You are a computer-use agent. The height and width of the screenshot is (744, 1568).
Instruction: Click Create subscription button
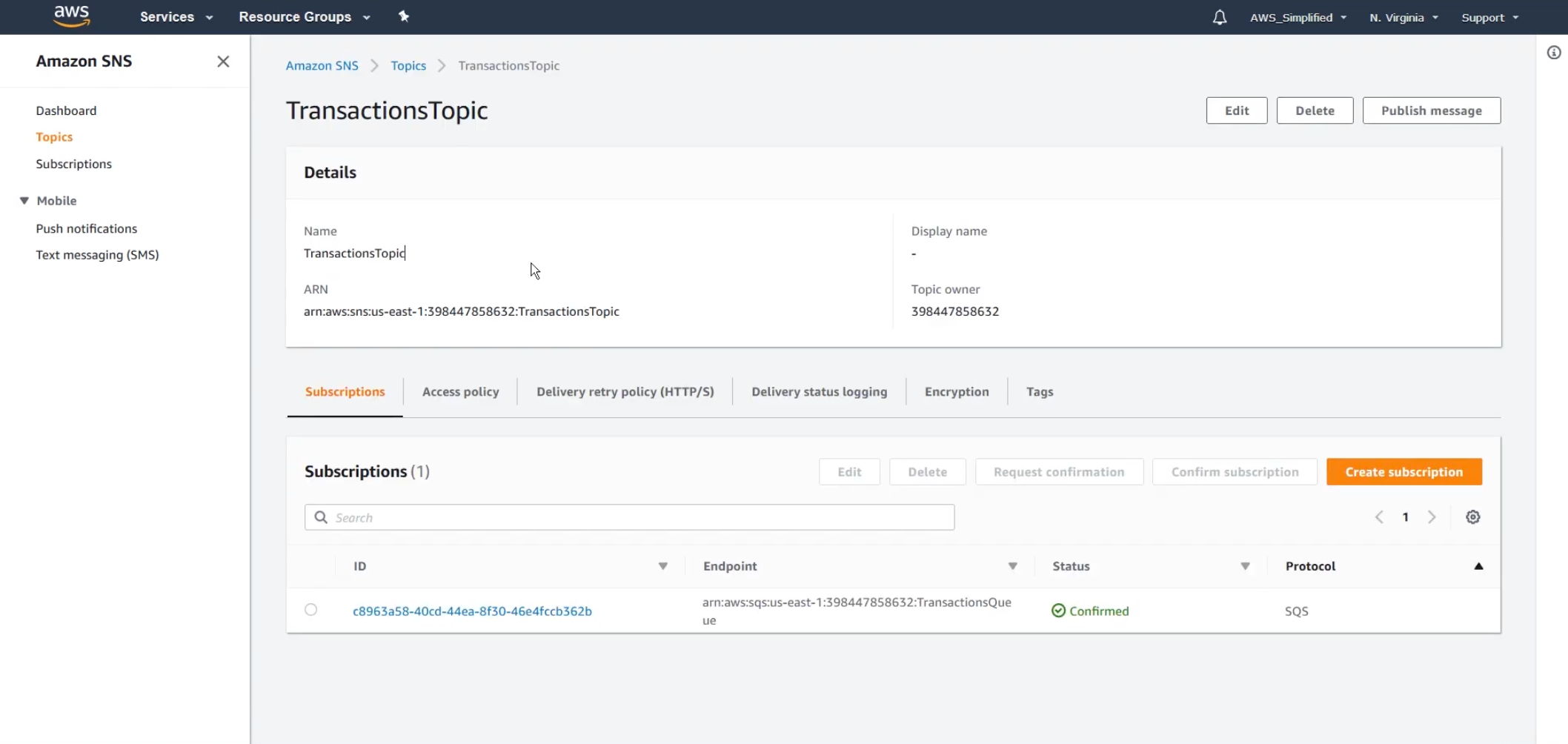[x=1404, y=472]
